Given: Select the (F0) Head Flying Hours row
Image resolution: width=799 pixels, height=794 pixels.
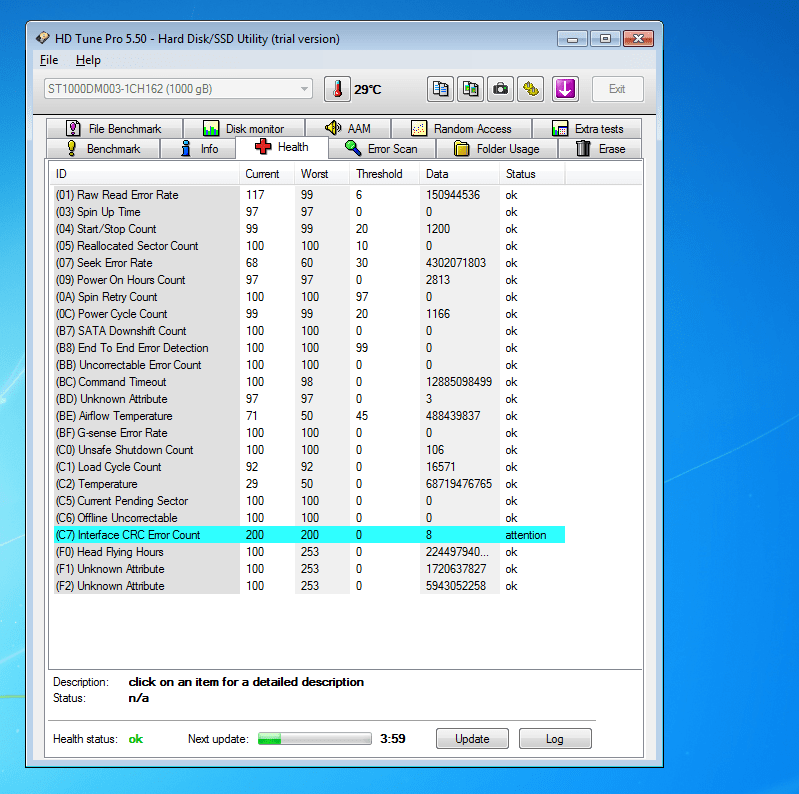Looking at the screenshot, I should [x=309, y=551].
